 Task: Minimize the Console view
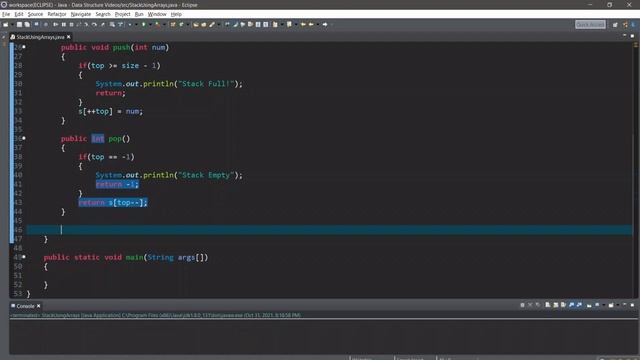(624, 305)
